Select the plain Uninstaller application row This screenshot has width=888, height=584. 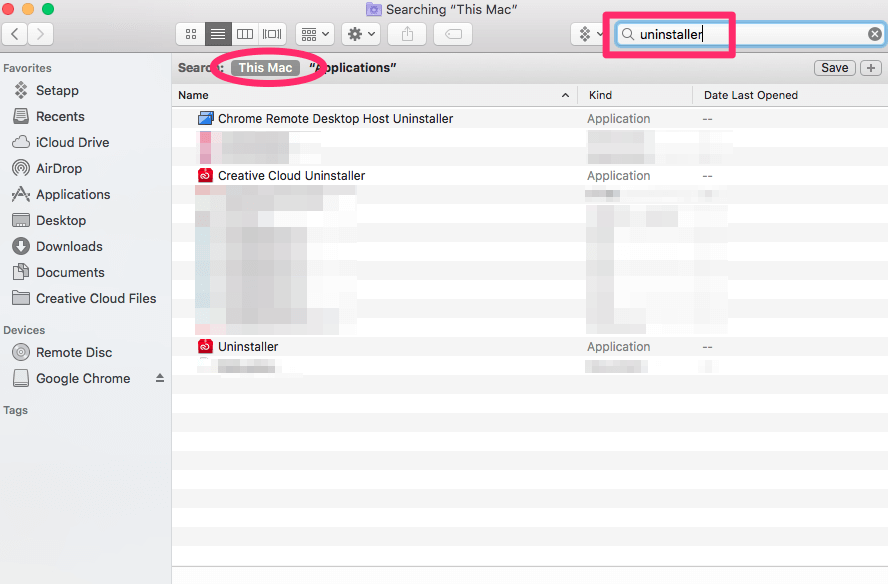pos(530,347)
